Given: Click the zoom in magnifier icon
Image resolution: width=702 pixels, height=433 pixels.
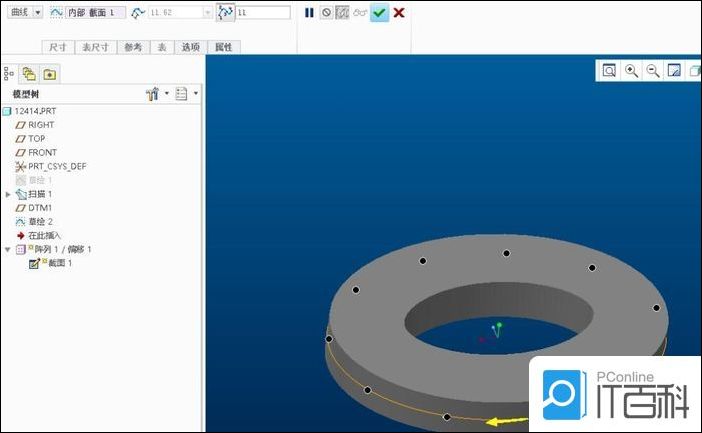Looking at the screenshot, I should [x=631, y=71].
